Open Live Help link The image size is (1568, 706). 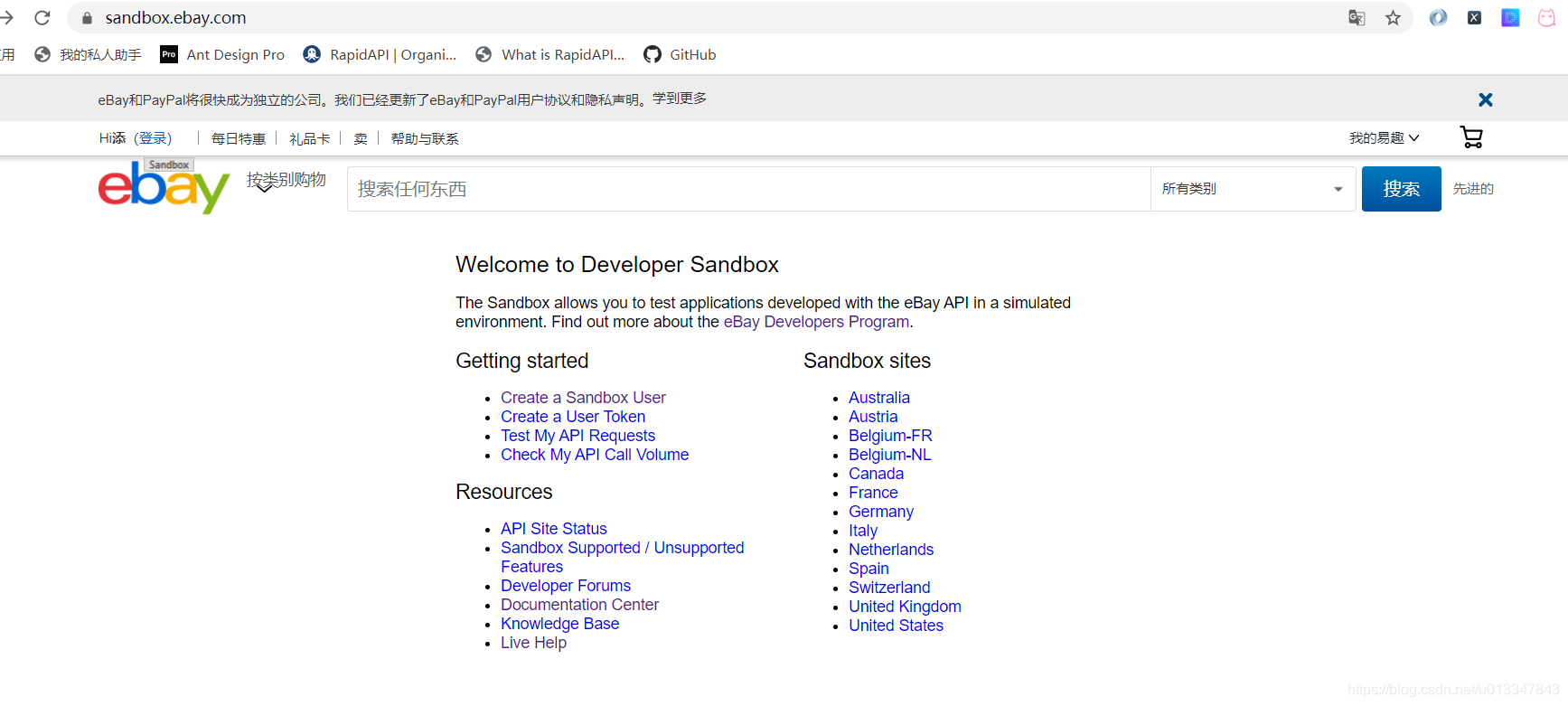click(533, 643)
